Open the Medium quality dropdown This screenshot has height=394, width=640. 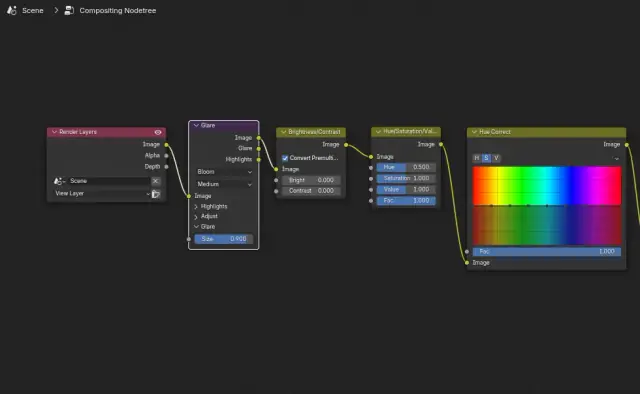point(224,184)
